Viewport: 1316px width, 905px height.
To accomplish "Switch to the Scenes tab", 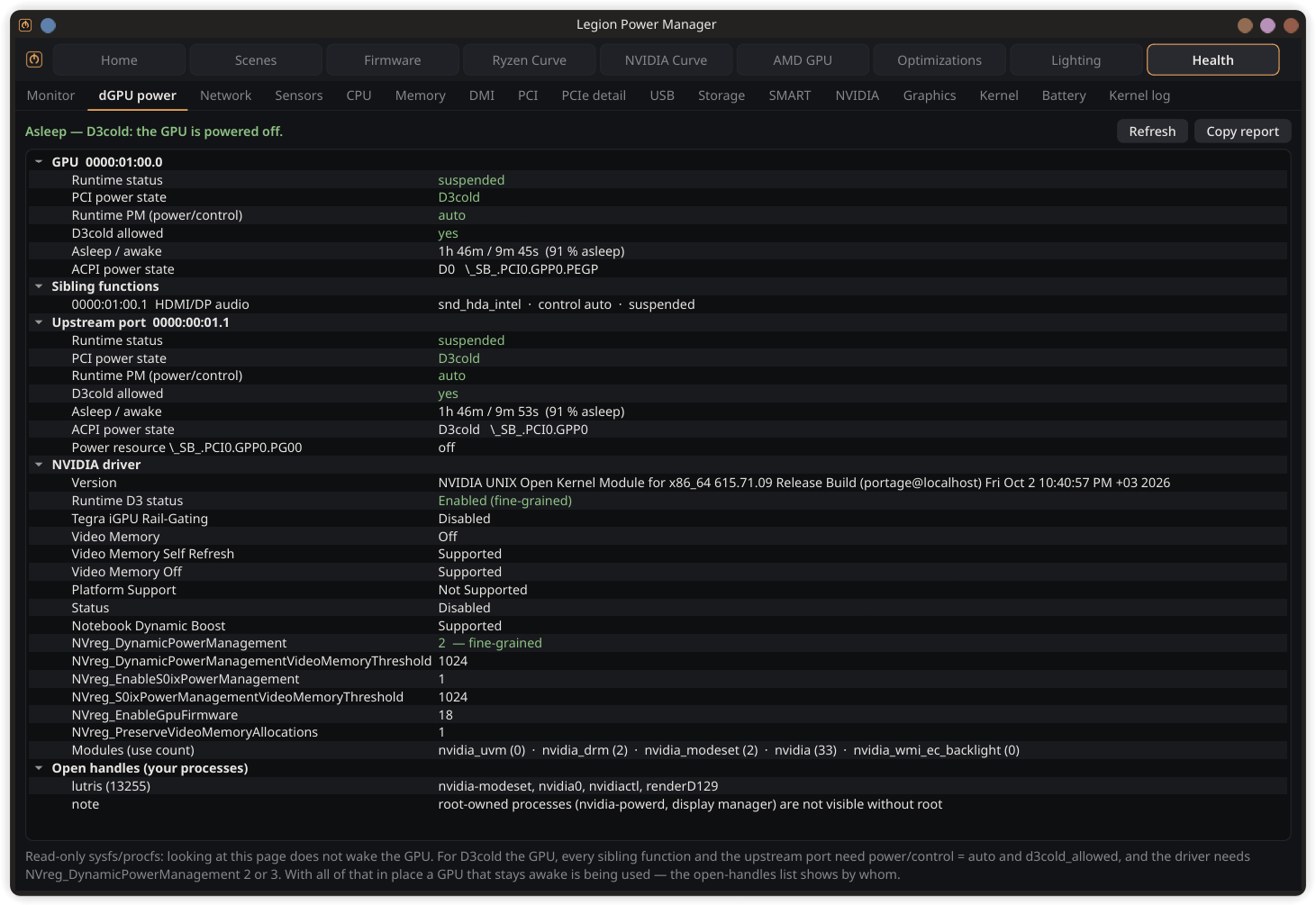I will click(x=256, y=60).
